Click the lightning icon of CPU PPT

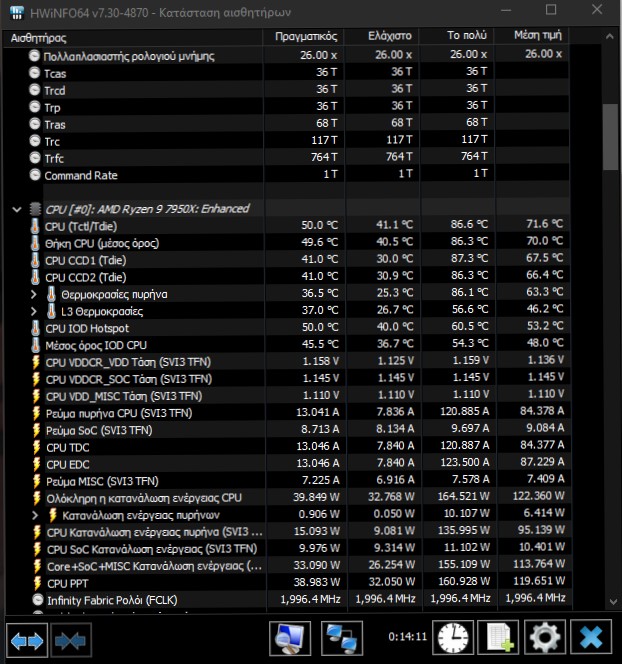pyautogui.click(x=37, y=583)
